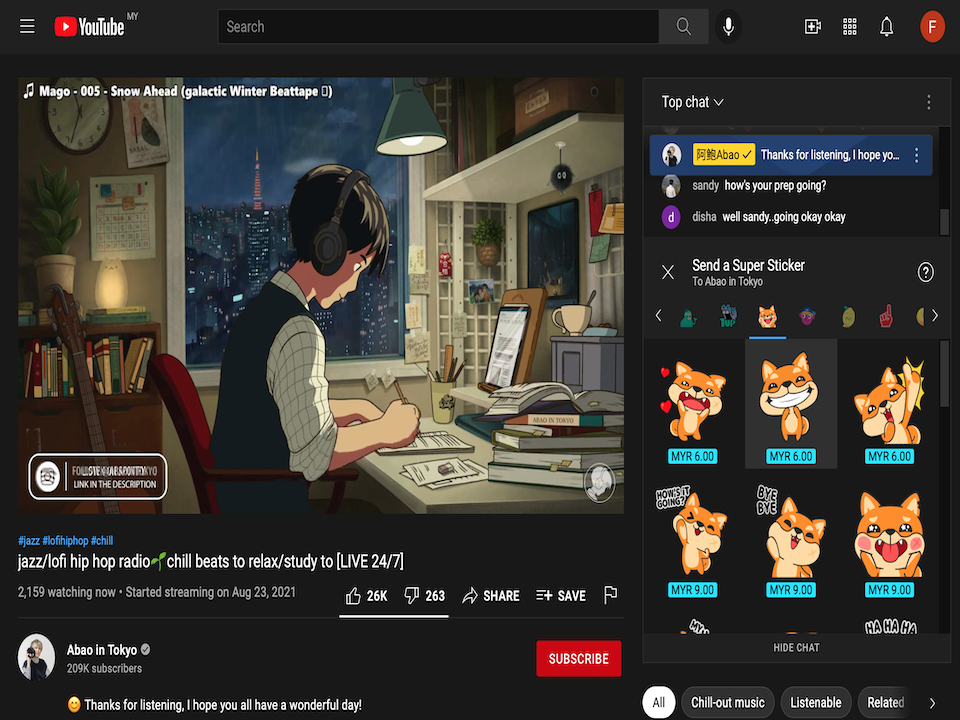Focus the Search input field
960x720 pixels.
438,27
